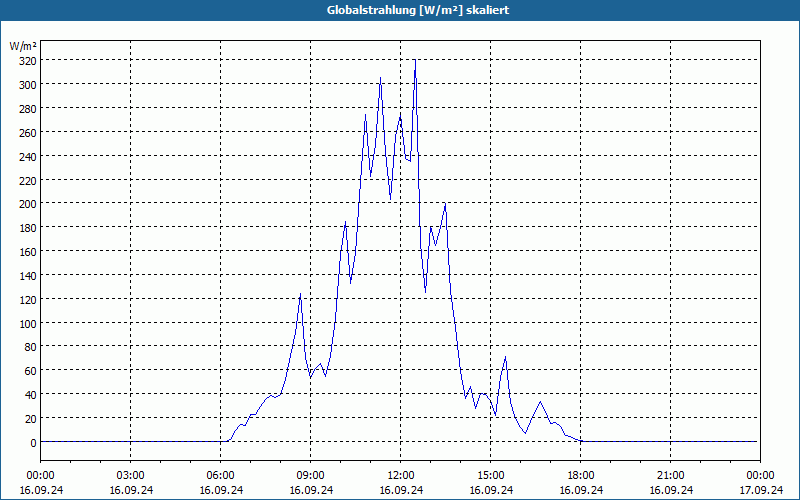
Task: Click the y-axis value 160
Action: pos(28,252)
